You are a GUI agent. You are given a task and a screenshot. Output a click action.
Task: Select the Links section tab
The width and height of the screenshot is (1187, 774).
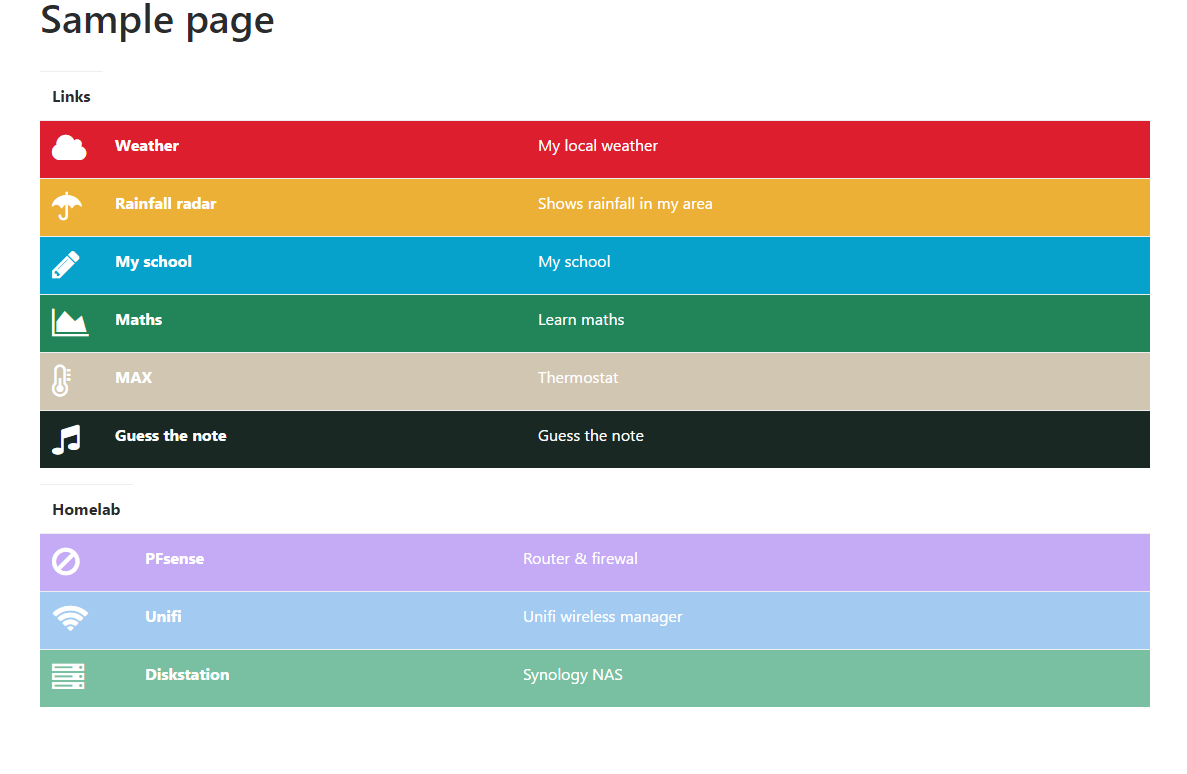71,96
